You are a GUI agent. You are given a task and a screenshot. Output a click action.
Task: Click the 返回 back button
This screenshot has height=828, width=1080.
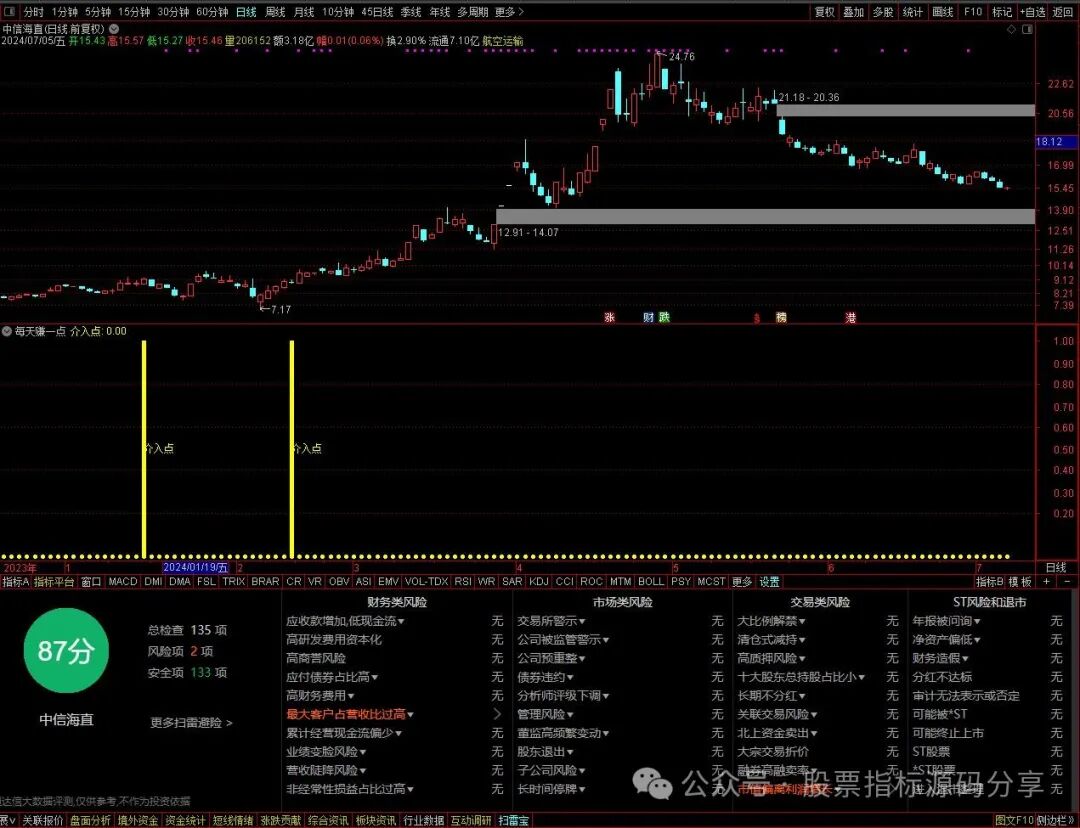click(x=1063, y=12)
